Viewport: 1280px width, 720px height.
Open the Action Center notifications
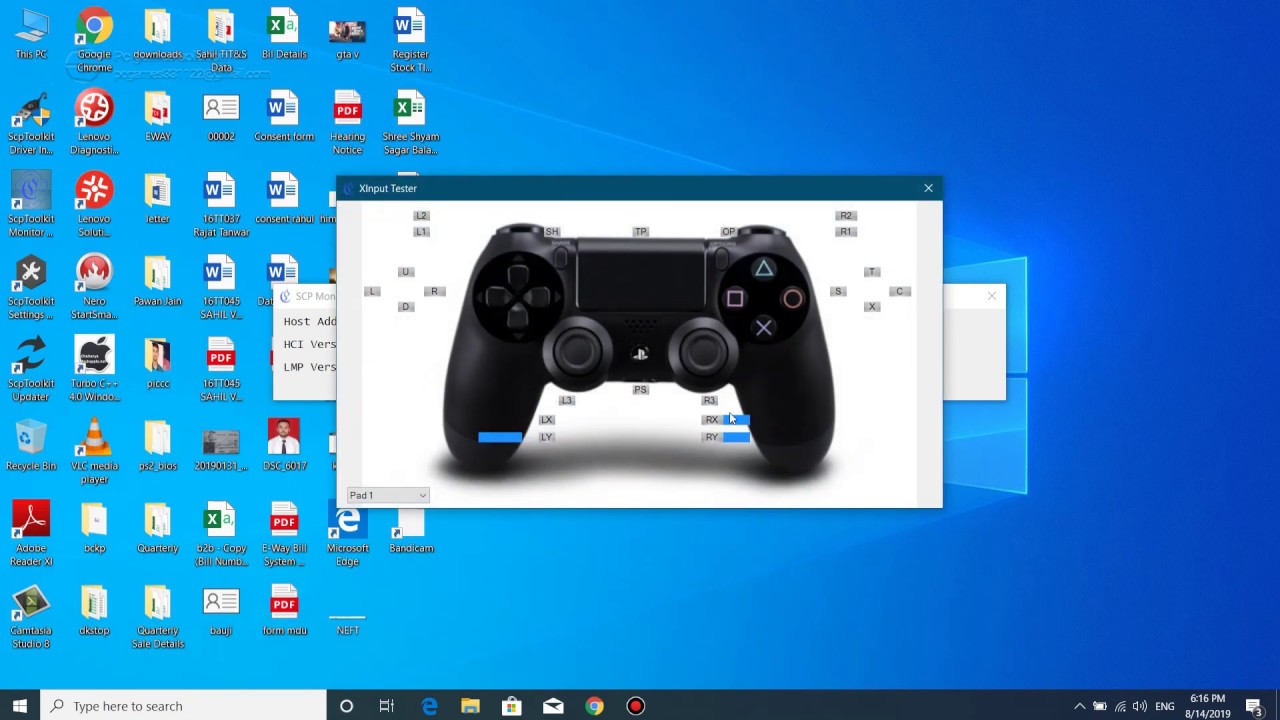point(1254,706)
